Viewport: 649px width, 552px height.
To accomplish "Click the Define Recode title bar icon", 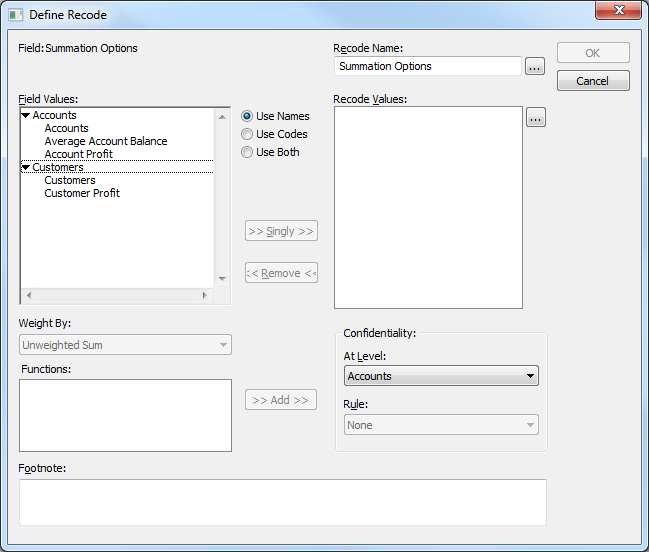I will pos(15,15).
